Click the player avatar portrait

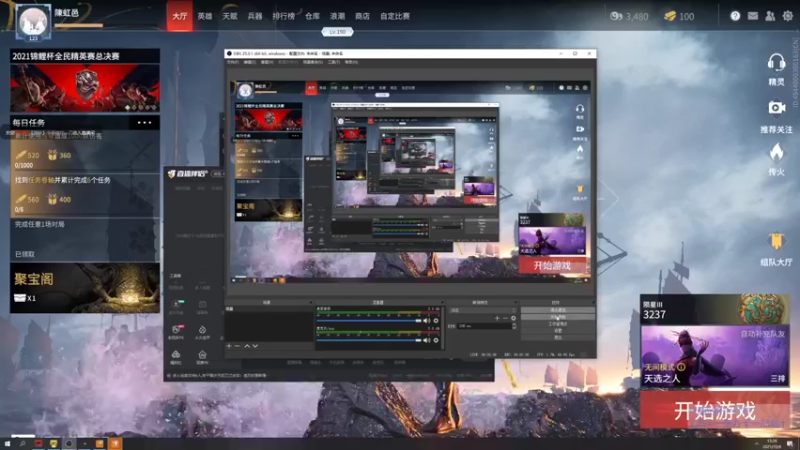(33, 21)
